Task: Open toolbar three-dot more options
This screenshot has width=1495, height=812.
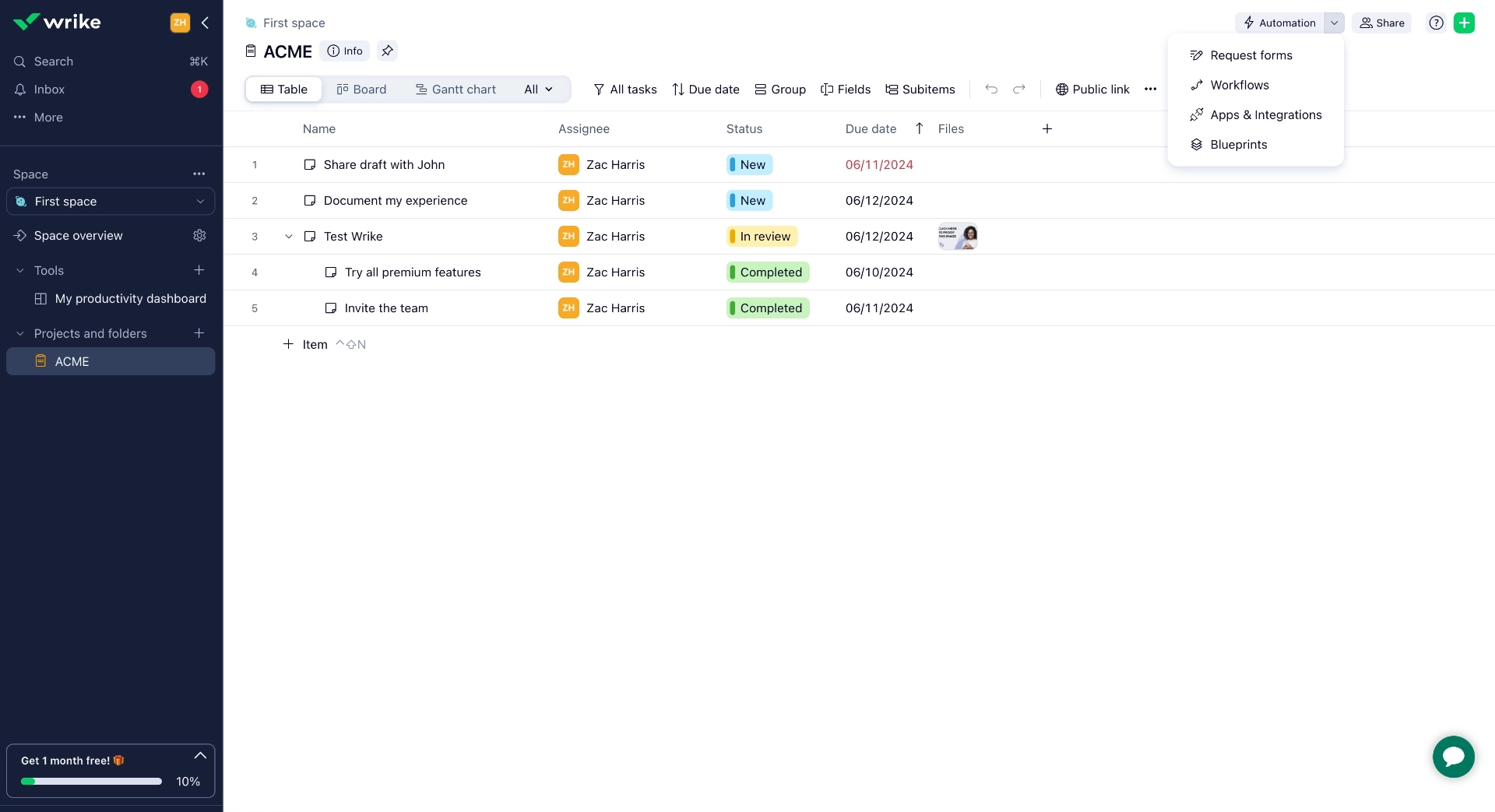Action: (x=1151, y=90)
